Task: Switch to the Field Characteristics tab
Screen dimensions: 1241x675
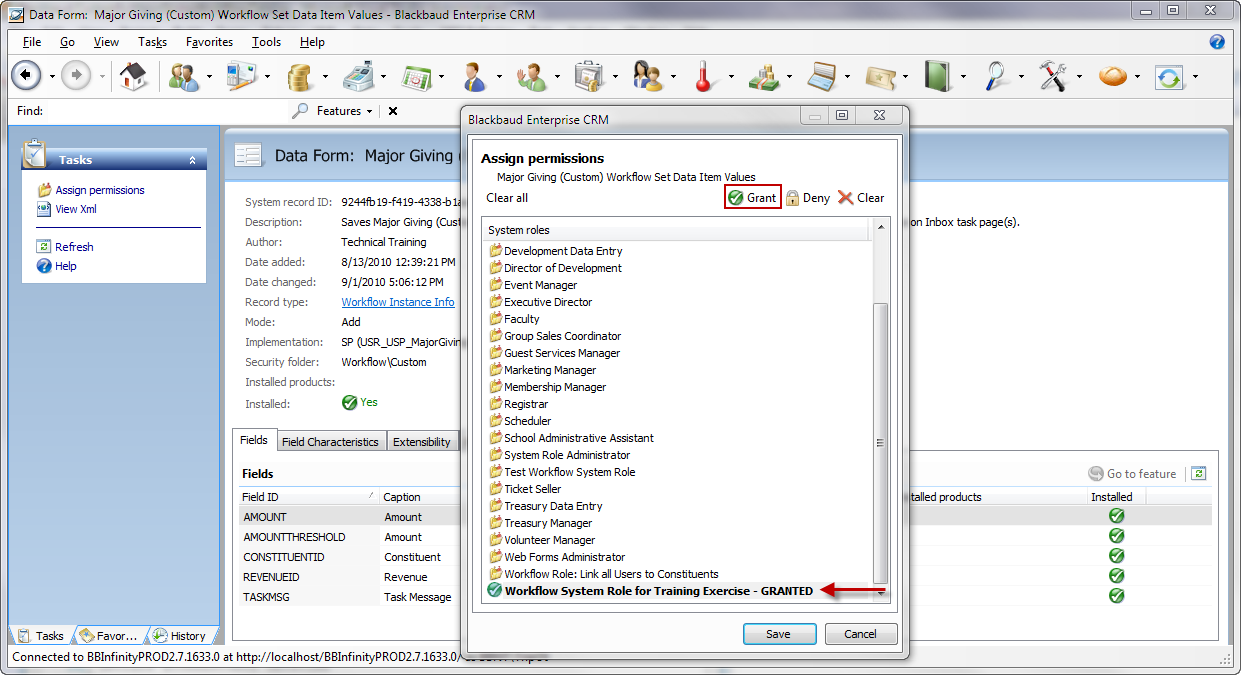Action: [330, 441]
